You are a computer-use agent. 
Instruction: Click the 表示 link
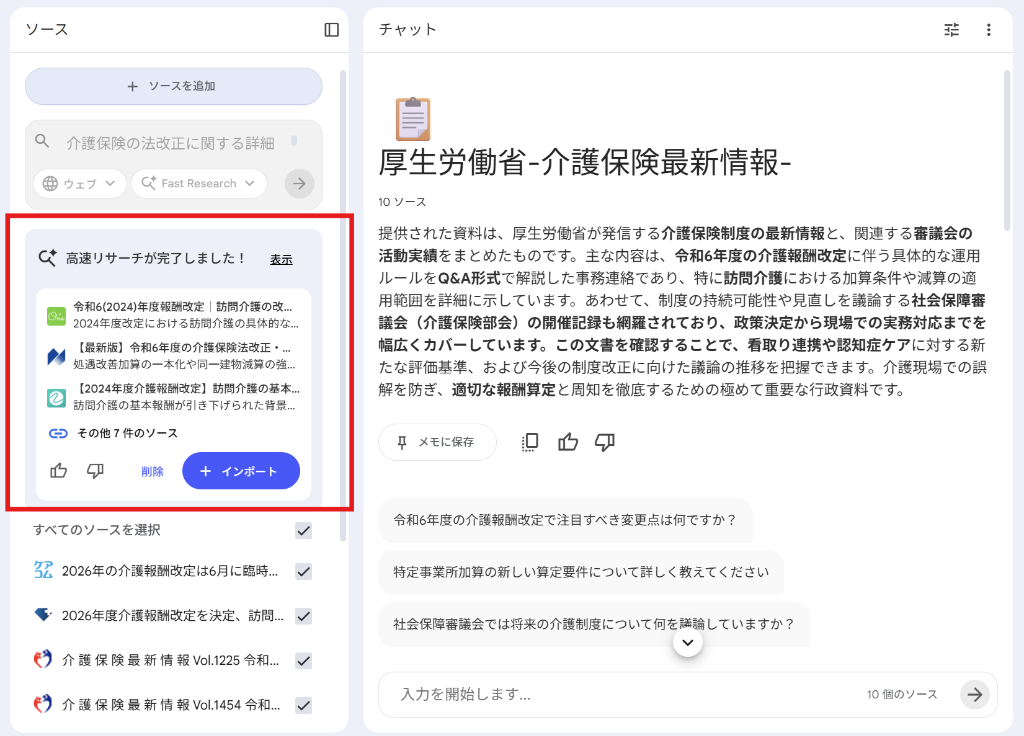(x=281, y=259)
